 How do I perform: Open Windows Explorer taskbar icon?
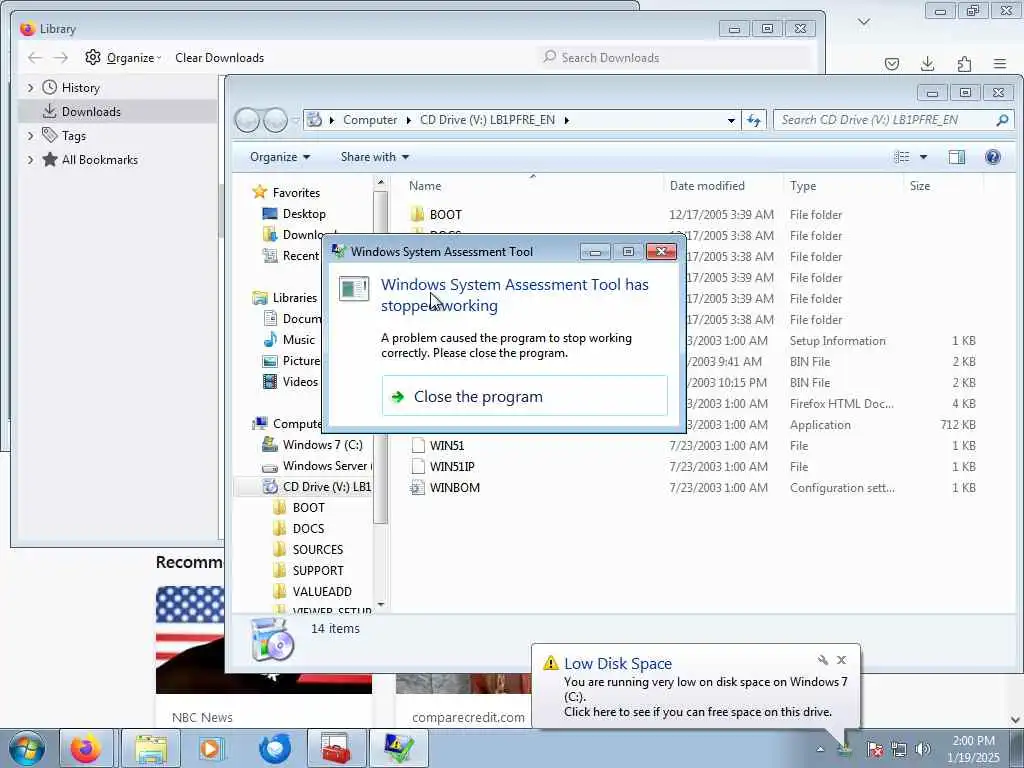coord(151,748)
